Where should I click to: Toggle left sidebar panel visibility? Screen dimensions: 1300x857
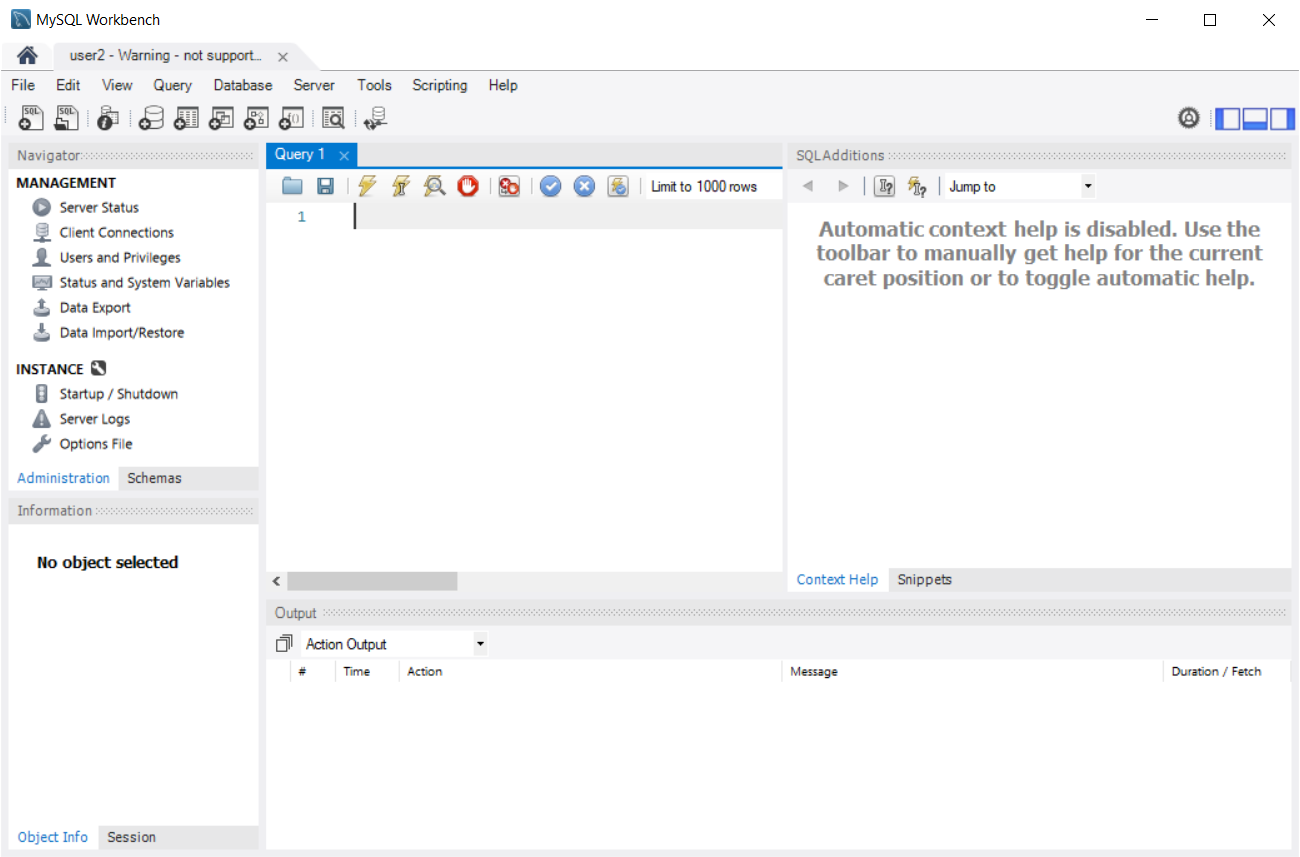pyautogui.click(x=1227, y=119)
